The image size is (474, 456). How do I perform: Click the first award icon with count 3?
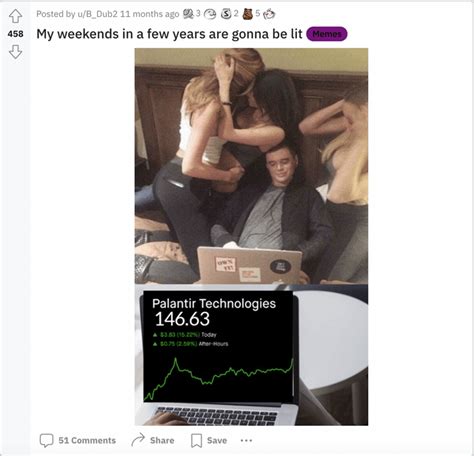[x=188, y=14]
